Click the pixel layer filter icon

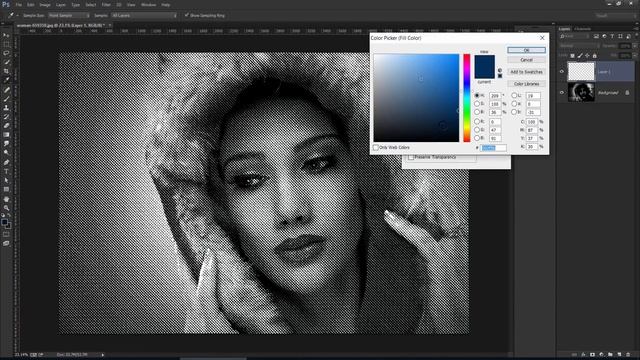(596, 36)
